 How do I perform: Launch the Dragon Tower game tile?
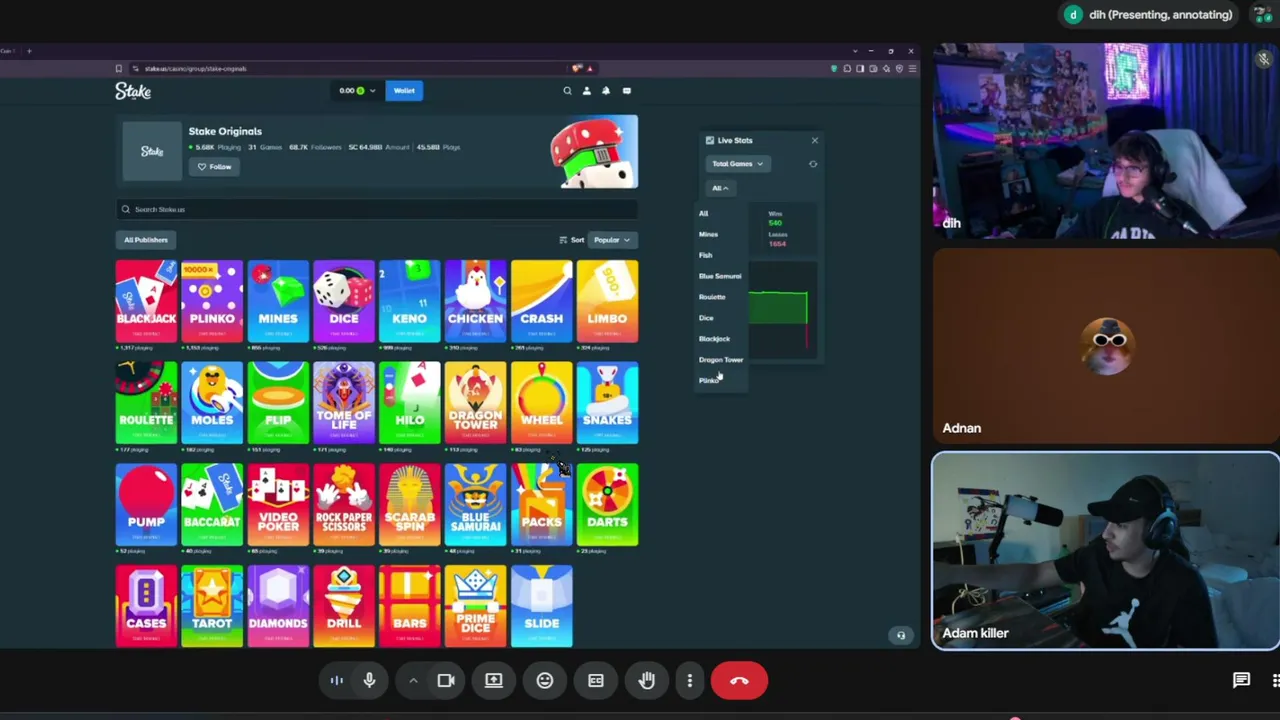[x=476, y=403]
